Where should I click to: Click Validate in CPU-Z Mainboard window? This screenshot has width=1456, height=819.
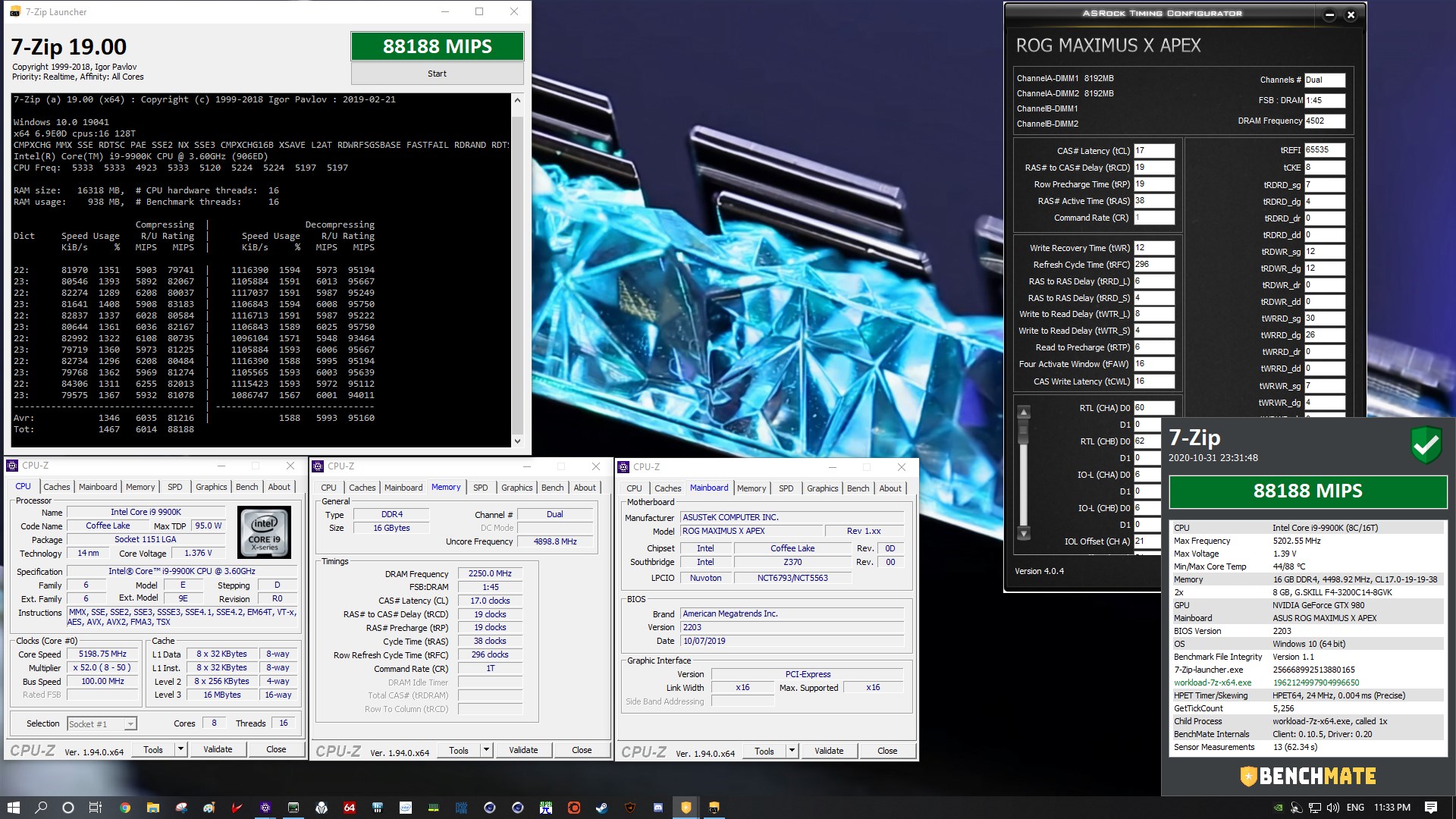[829, 751]
